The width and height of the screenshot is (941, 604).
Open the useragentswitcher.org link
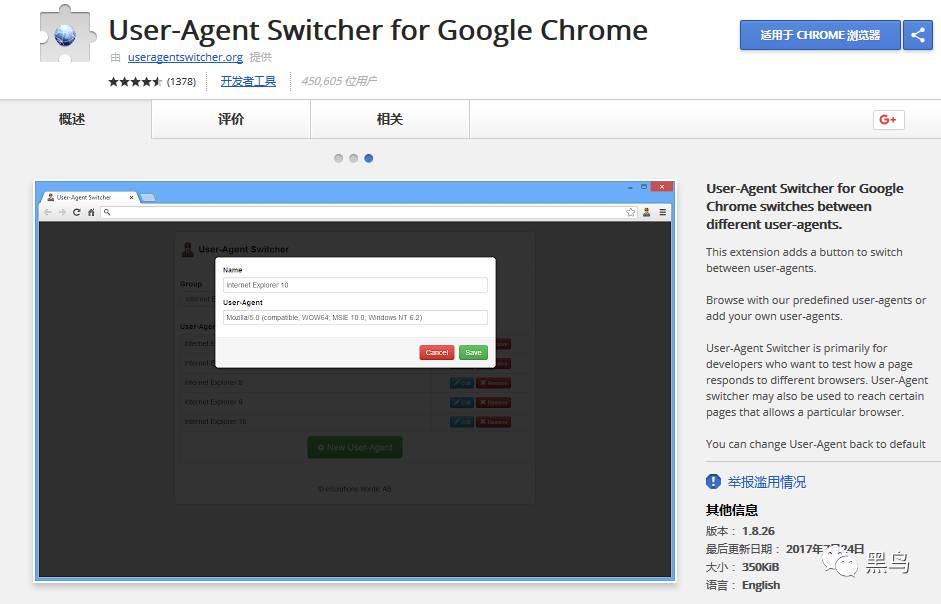pyautogui.click(x=185, y=57)
